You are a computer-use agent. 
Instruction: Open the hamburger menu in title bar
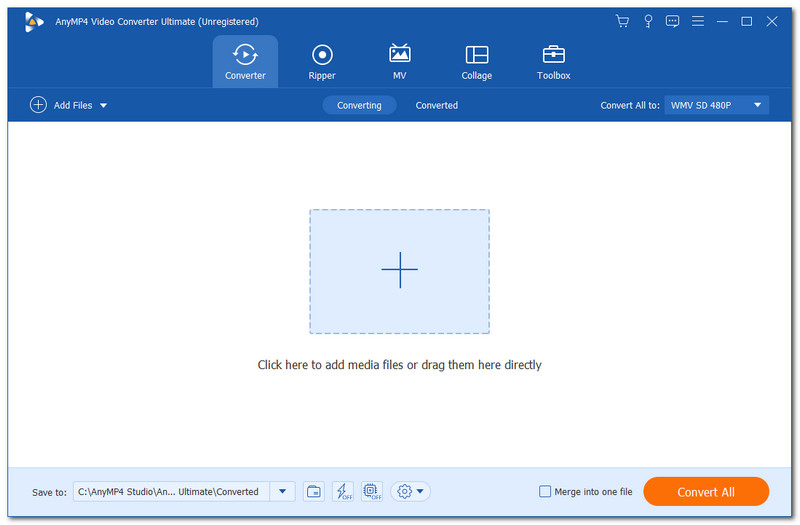coord(697,21)
